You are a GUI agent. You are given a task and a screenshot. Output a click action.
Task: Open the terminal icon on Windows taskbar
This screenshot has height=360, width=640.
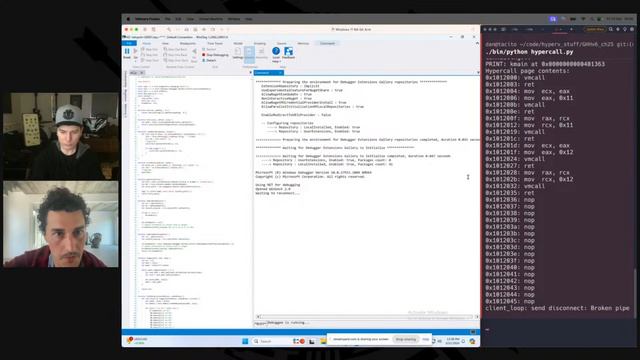point(312,341)
